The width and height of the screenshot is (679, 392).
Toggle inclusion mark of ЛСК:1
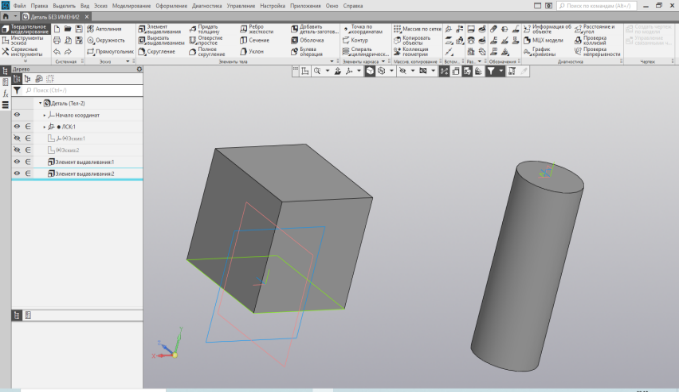pyautogui.click(x=28, y=126)
